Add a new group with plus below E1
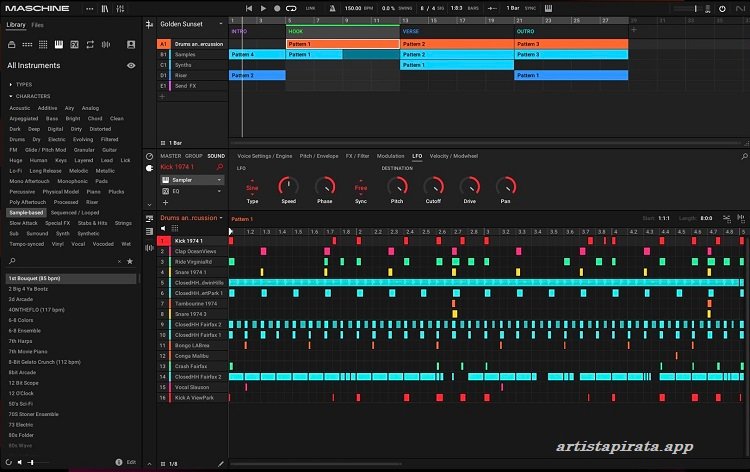The image size is (750, 472). pyautogui.click(x=162, y=97)
